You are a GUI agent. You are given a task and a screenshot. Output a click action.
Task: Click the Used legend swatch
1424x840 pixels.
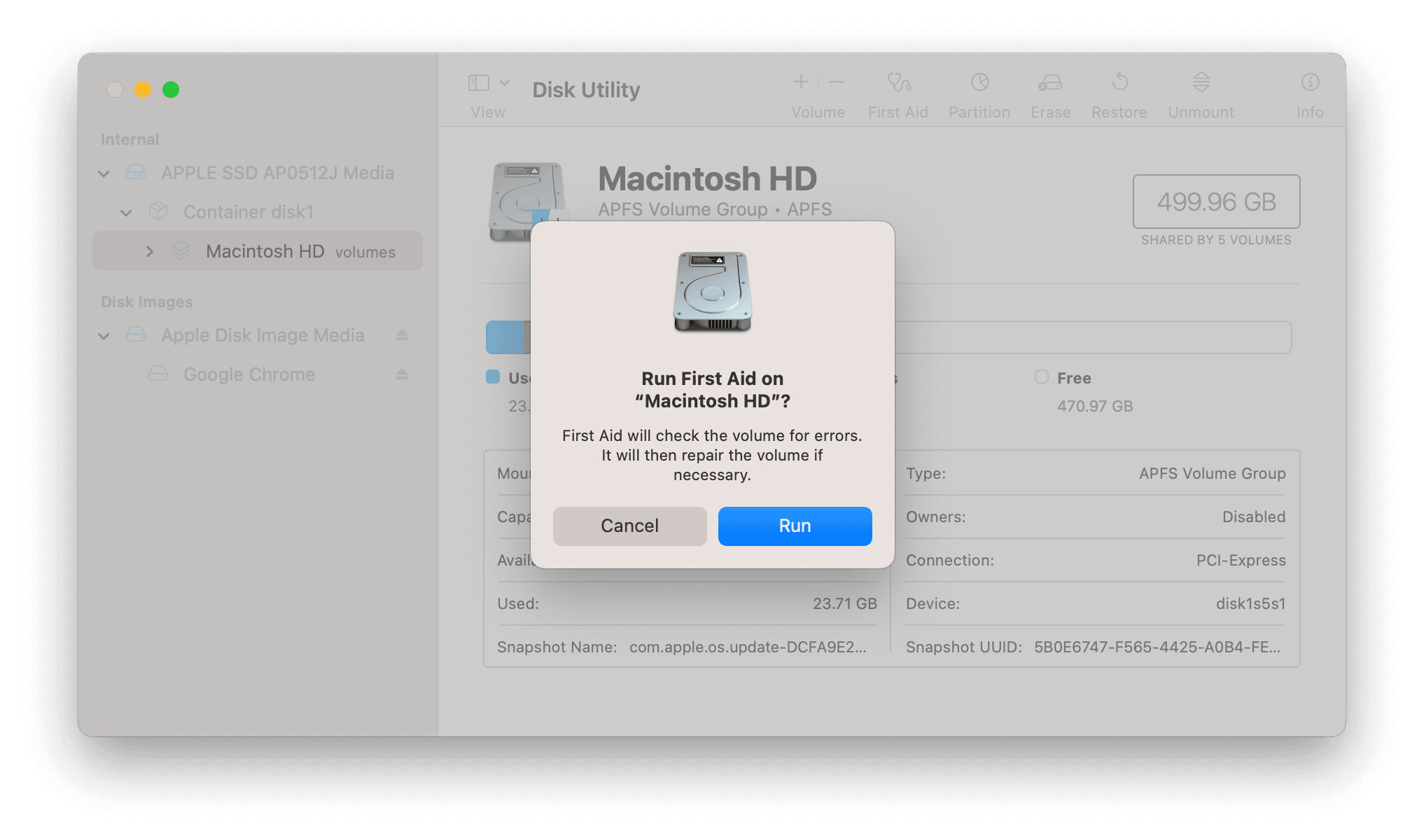click(493, 377)
